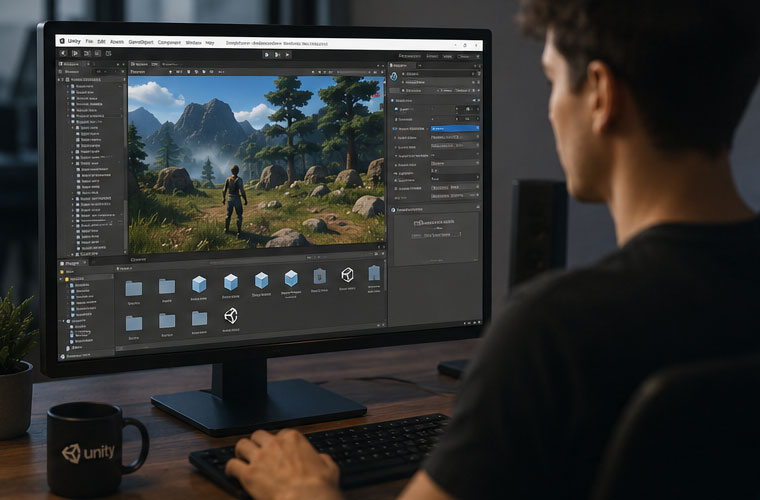Open the Component menu
This screenshot has height=500, width=760.
[x=169, y=43]
